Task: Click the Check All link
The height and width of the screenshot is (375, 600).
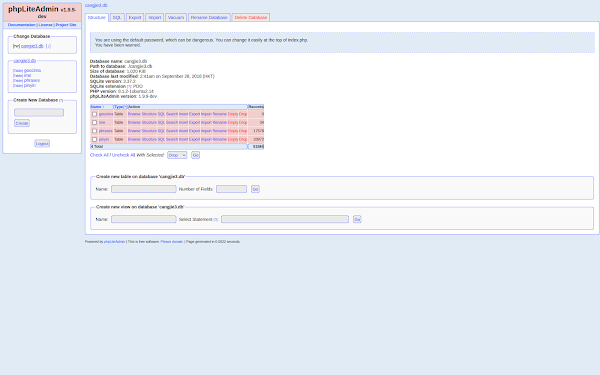Action: point(99,155)
